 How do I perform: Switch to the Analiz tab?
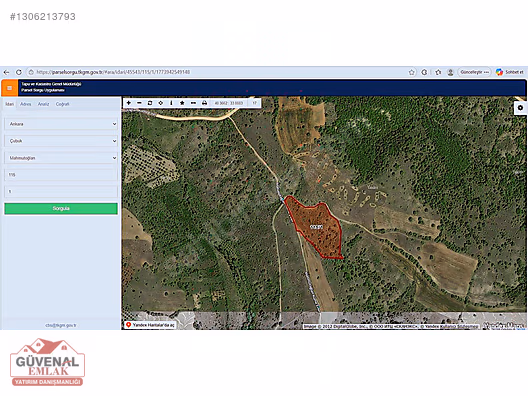(43, 104)
